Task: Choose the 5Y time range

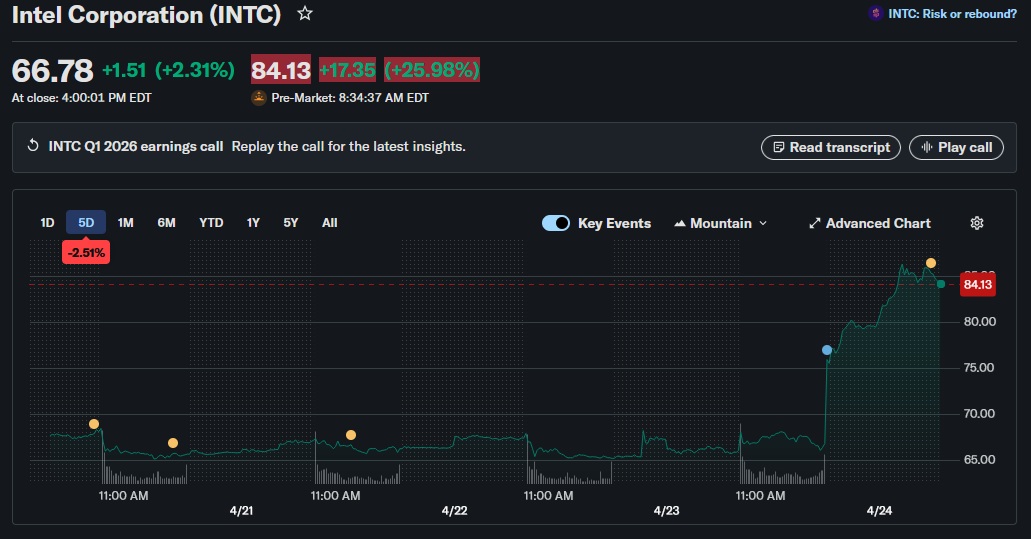Action: 290,223
